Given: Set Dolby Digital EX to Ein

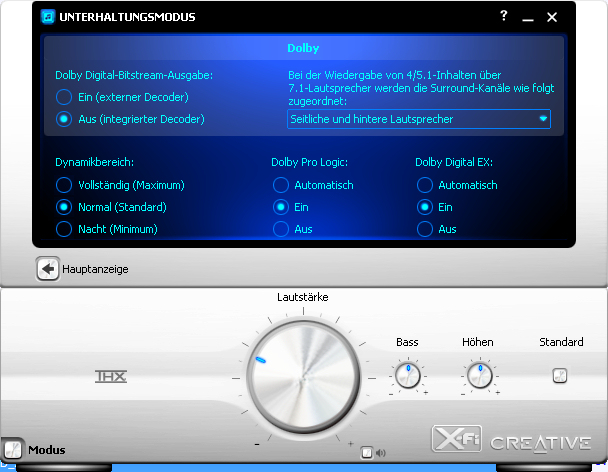Looking at the screenshot, I should click(x=425, y=207).
